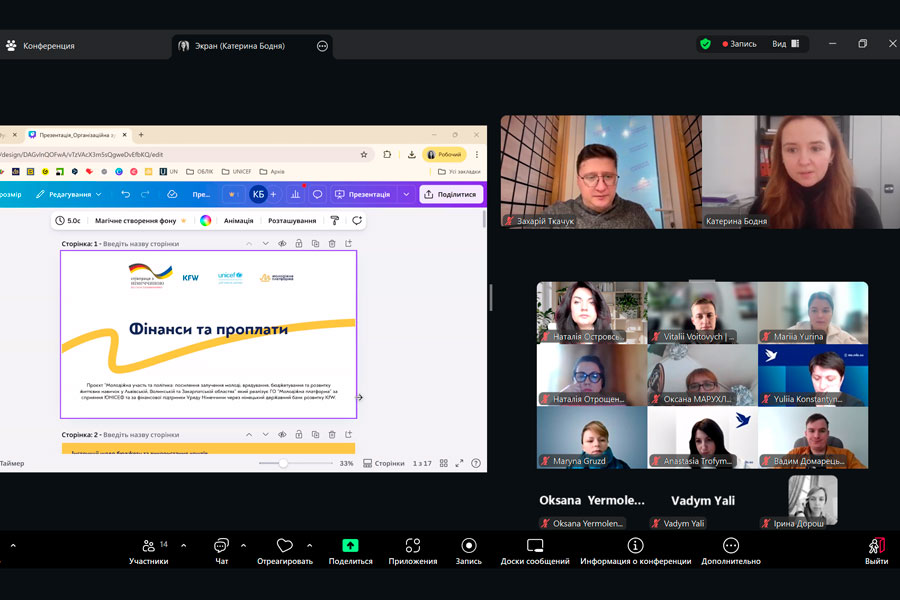Click the 5.0с page duration button
900x600 pixels.
[x=68, y=220]
